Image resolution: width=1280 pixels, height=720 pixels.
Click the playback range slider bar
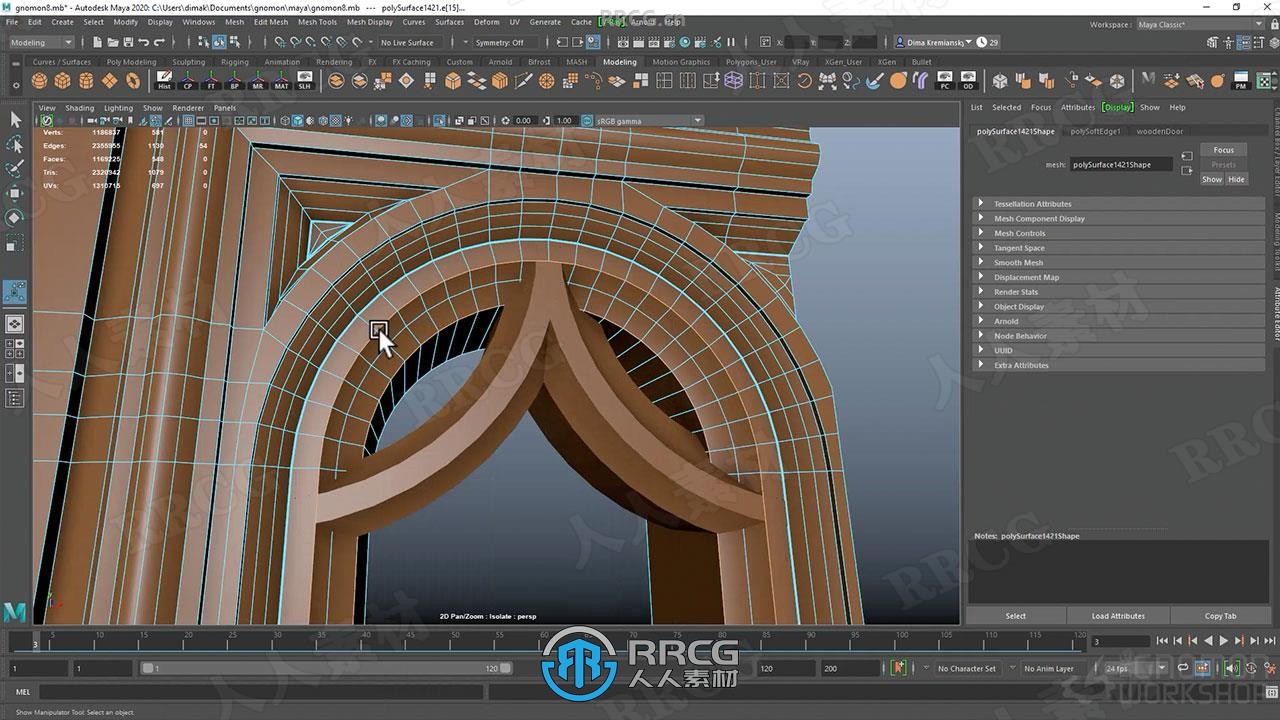click(325, 668)
